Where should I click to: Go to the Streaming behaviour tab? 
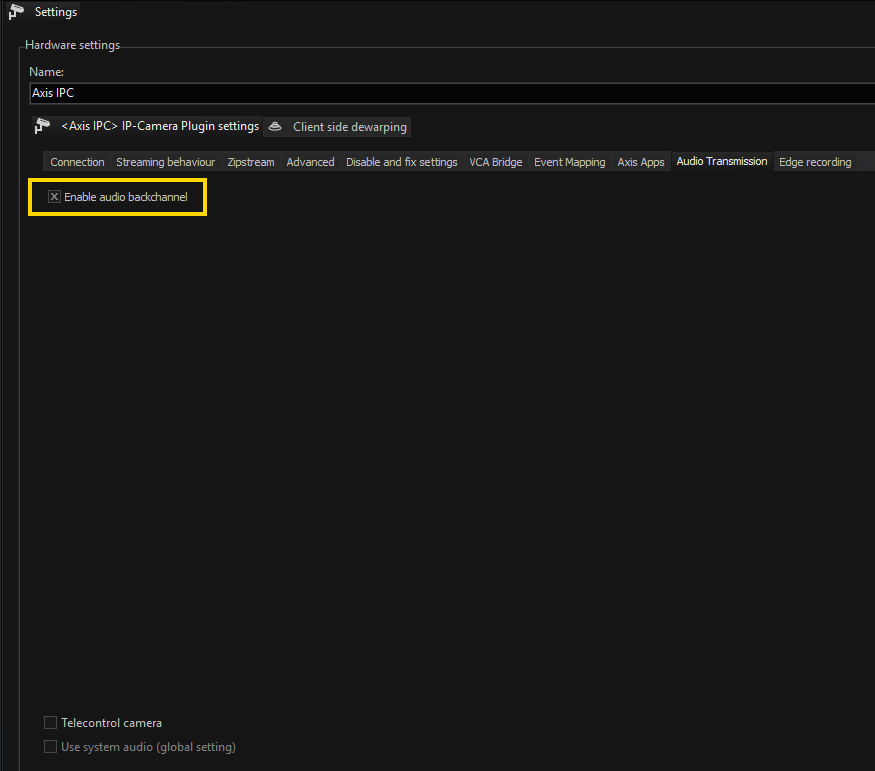[166, 162]
